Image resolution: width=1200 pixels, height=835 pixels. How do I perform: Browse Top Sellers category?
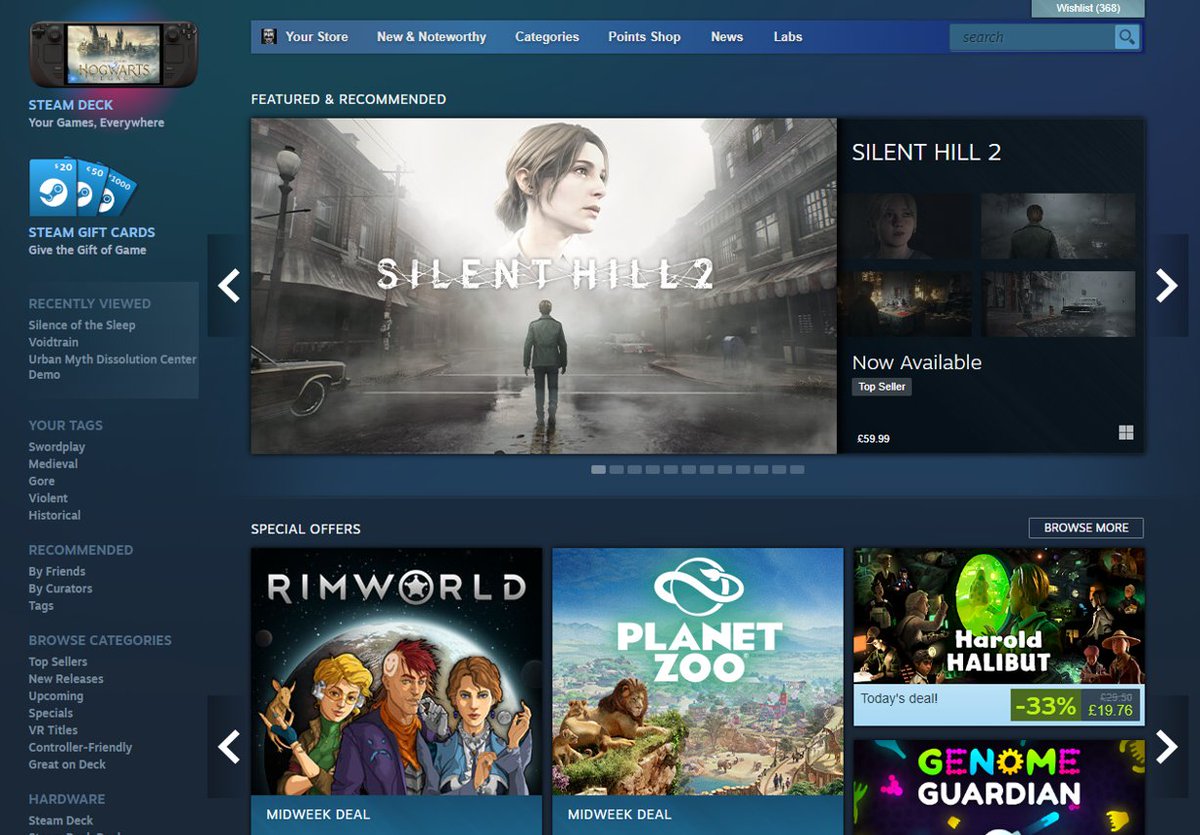pyautogui.click(x=58, y=662)
